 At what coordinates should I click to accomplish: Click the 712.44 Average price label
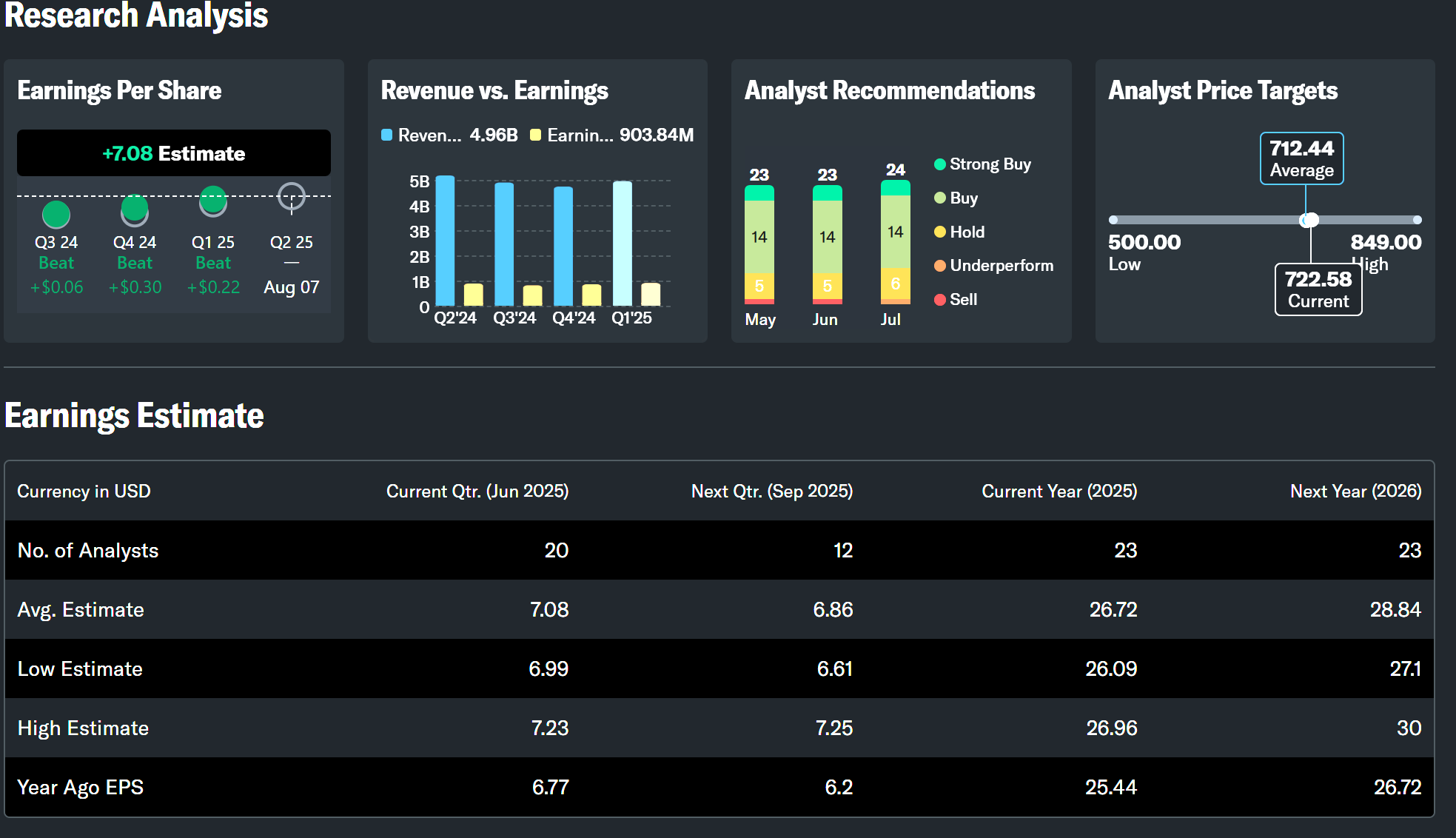point(1302,158)
